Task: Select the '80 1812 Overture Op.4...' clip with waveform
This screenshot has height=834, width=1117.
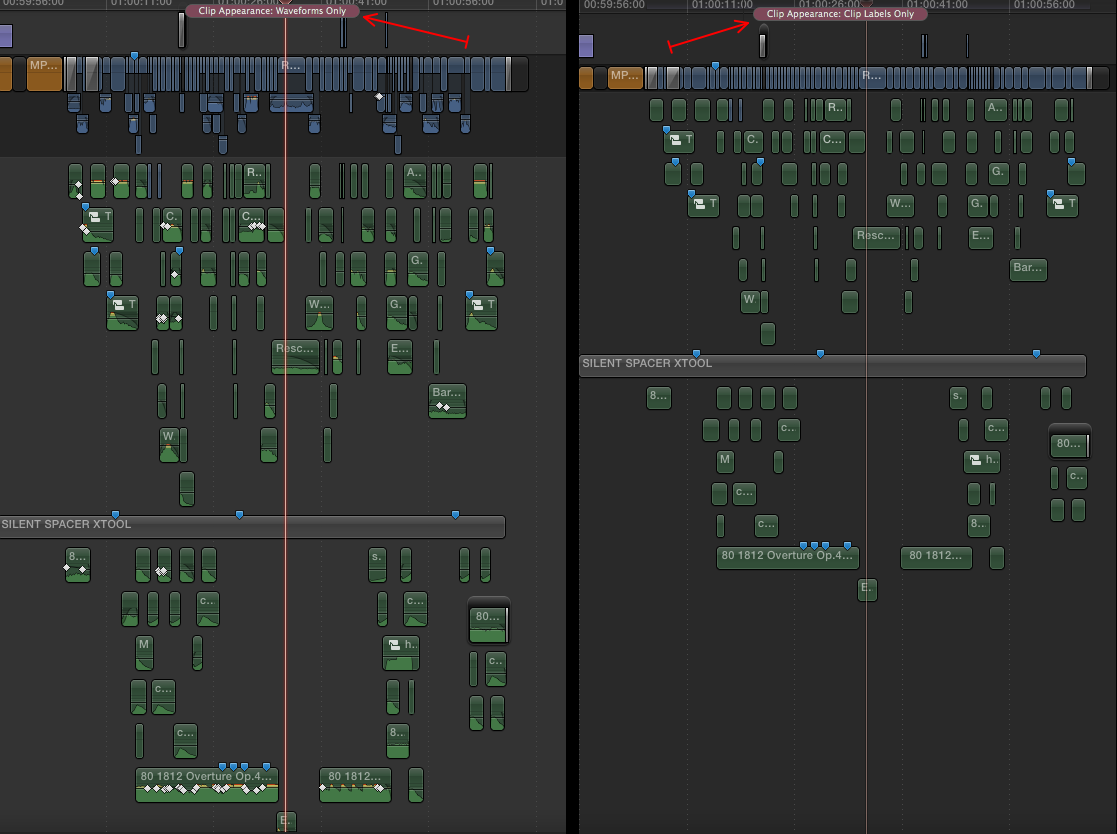Action: point(206,784)
